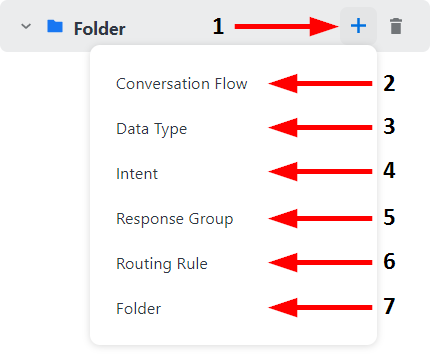Viewport: 430px width, 362px height.
Task: Create a new Data Type item
Action: tap(151, 129)
